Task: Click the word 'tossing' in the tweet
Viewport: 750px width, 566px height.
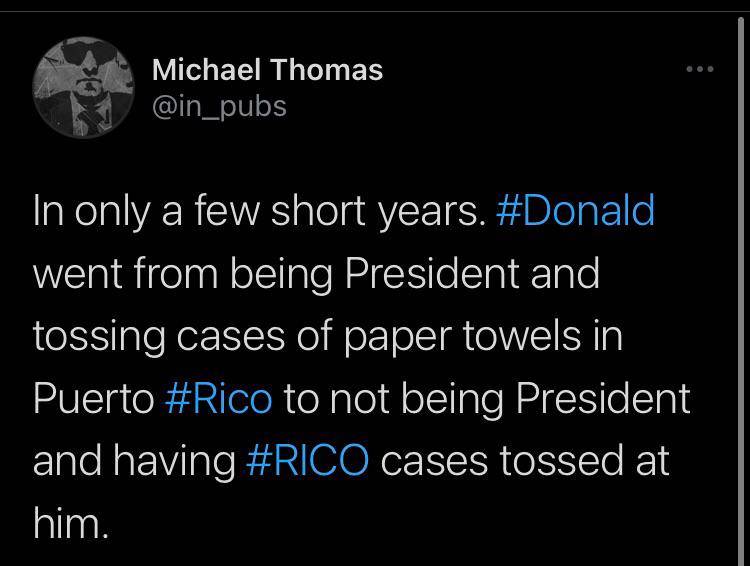Action: tap(91, 336)
